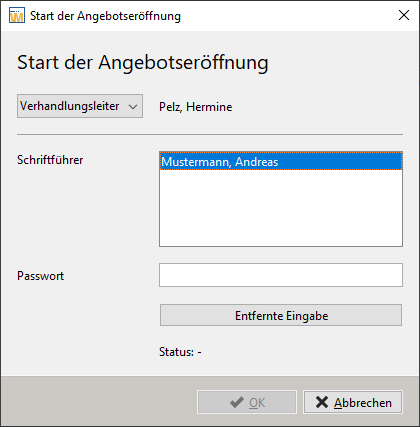Click the Passwort label
420x427 pixels.
[x=40, y=276]
